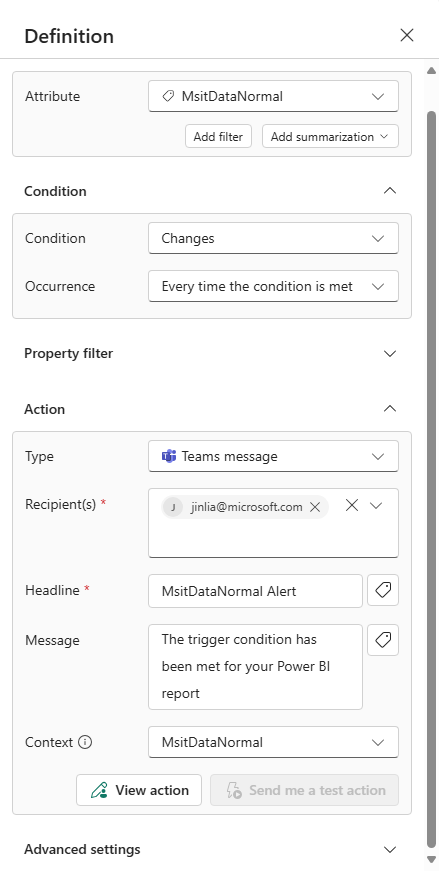This screenshot has width=439, height=871.
Task: Collapse the Action section
Action: [x=390, y=409]
